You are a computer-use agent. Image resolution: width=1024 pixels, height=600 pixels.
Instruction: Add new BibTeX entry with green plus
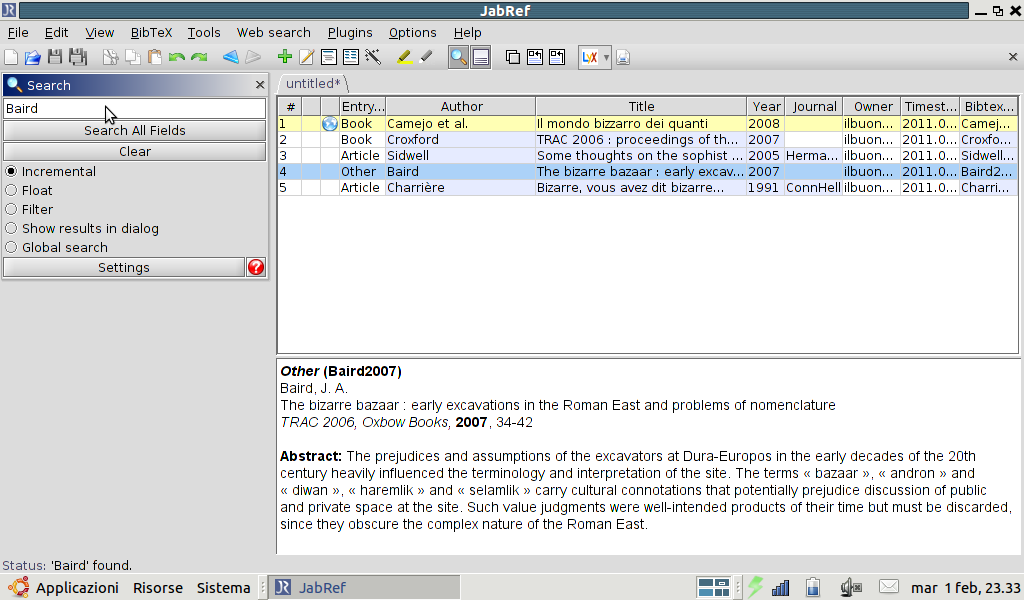coord(284,57)
